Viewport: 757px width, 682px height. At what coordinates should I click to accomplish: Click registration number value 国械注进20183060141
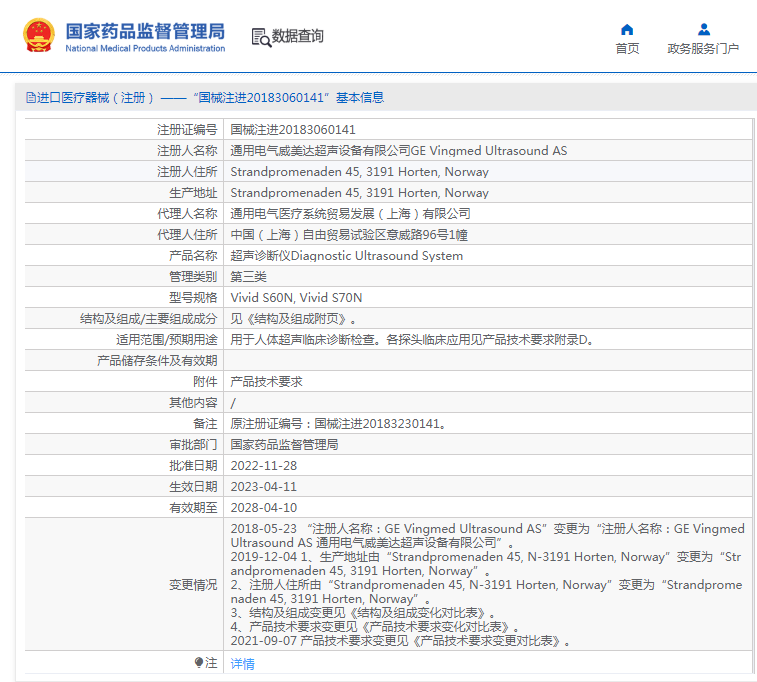click(x=293, y=130)
